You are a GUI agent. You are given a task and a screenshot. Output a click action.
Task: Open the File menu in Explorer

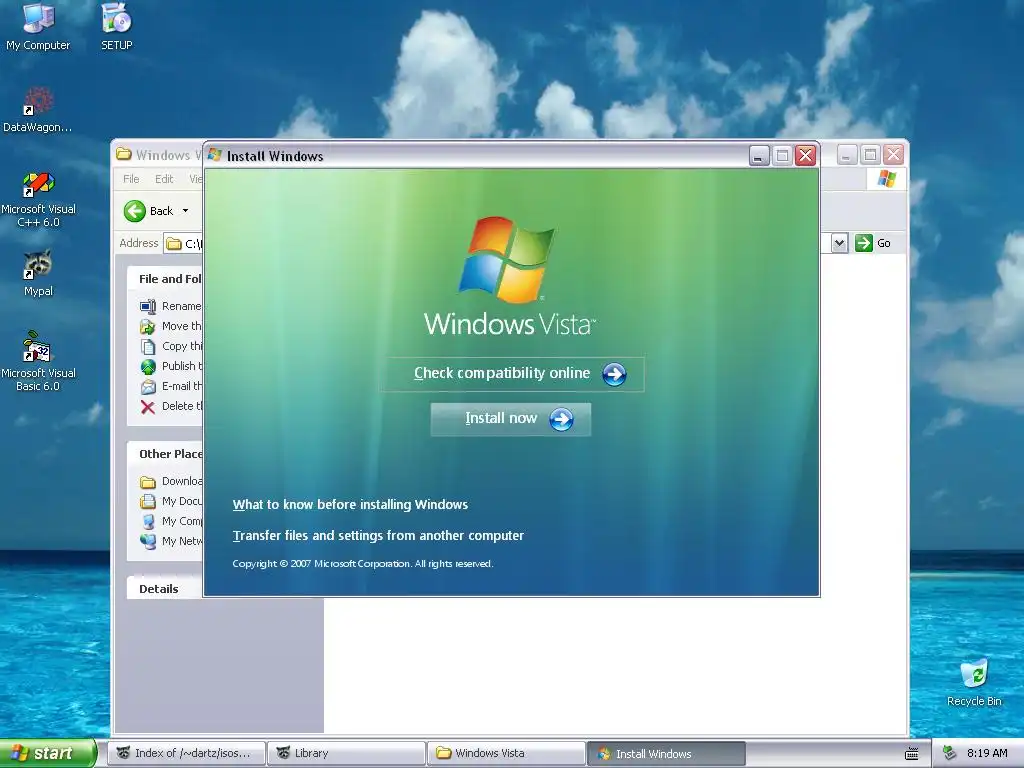[131, 179]
